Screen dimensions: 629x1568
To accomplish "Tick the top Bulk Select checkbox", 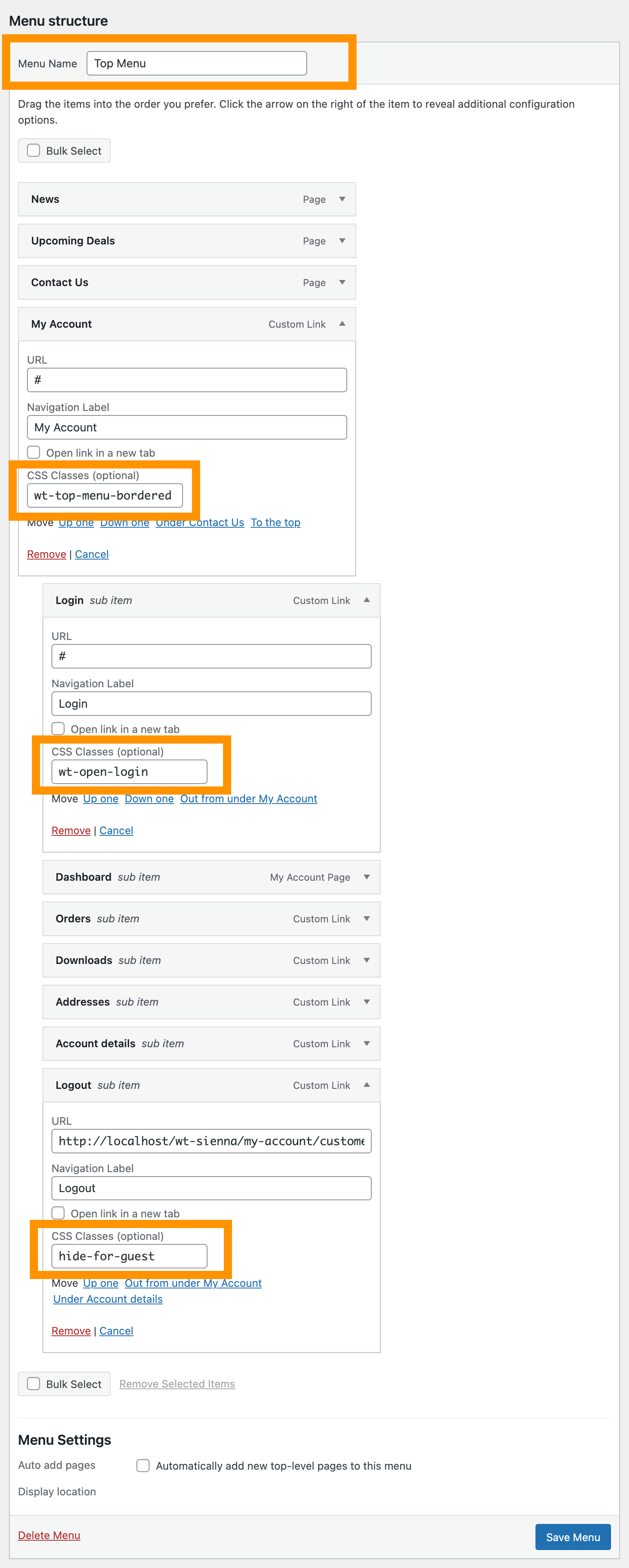I will pyautogui.click(x=33, y=150).
